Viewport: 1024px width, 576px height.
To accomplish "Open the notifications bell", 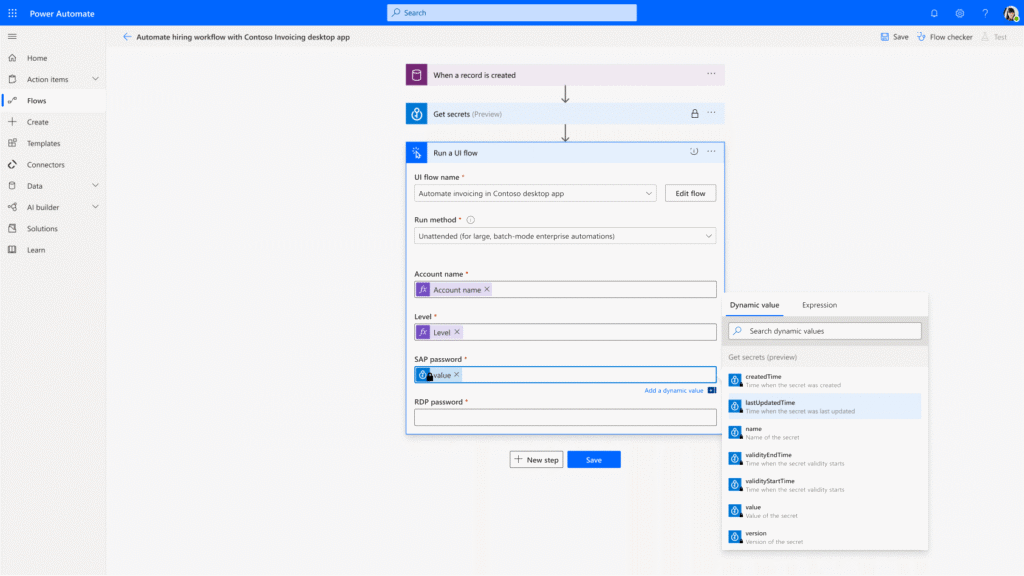I will pyautogui.click(x=935, y=13).
